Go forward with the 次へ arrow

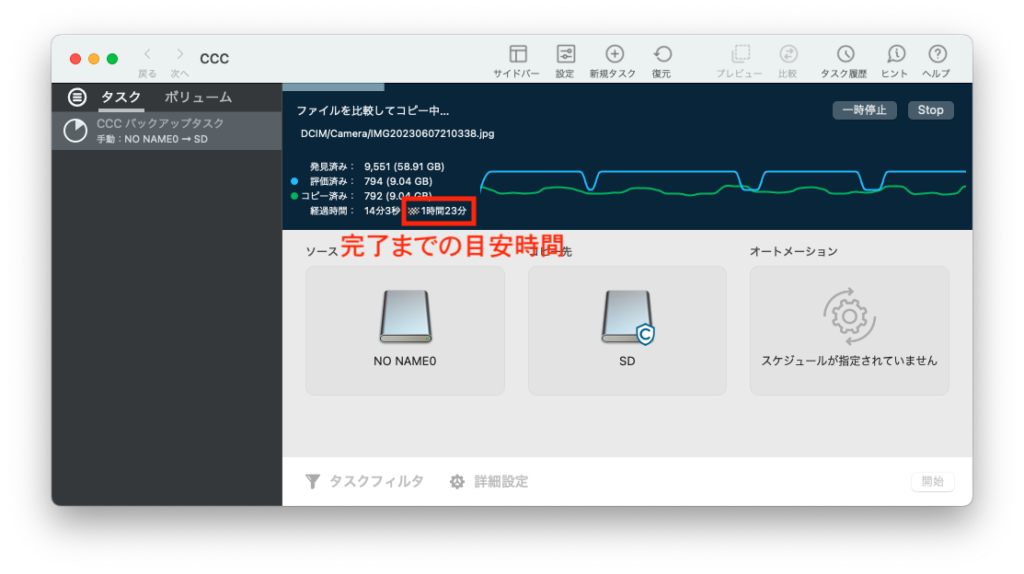(180, 54)
